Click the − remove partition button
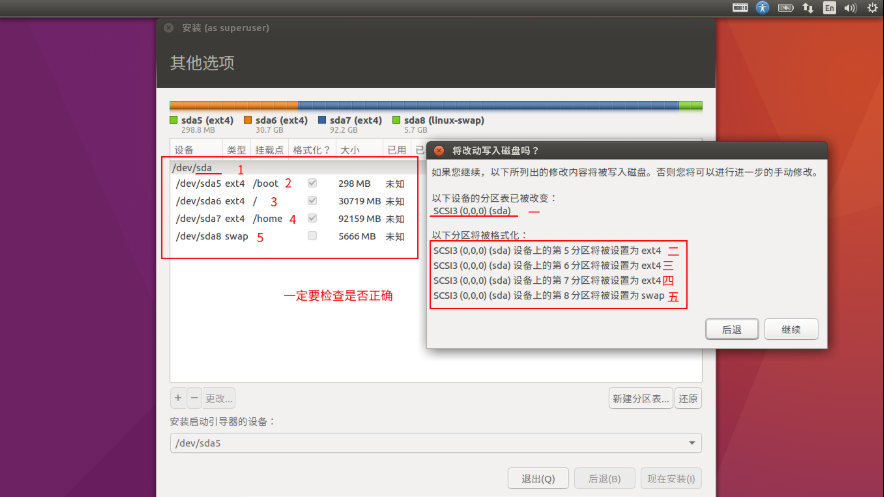Screen dimensions: 884x497 click(x=194, y=398)
